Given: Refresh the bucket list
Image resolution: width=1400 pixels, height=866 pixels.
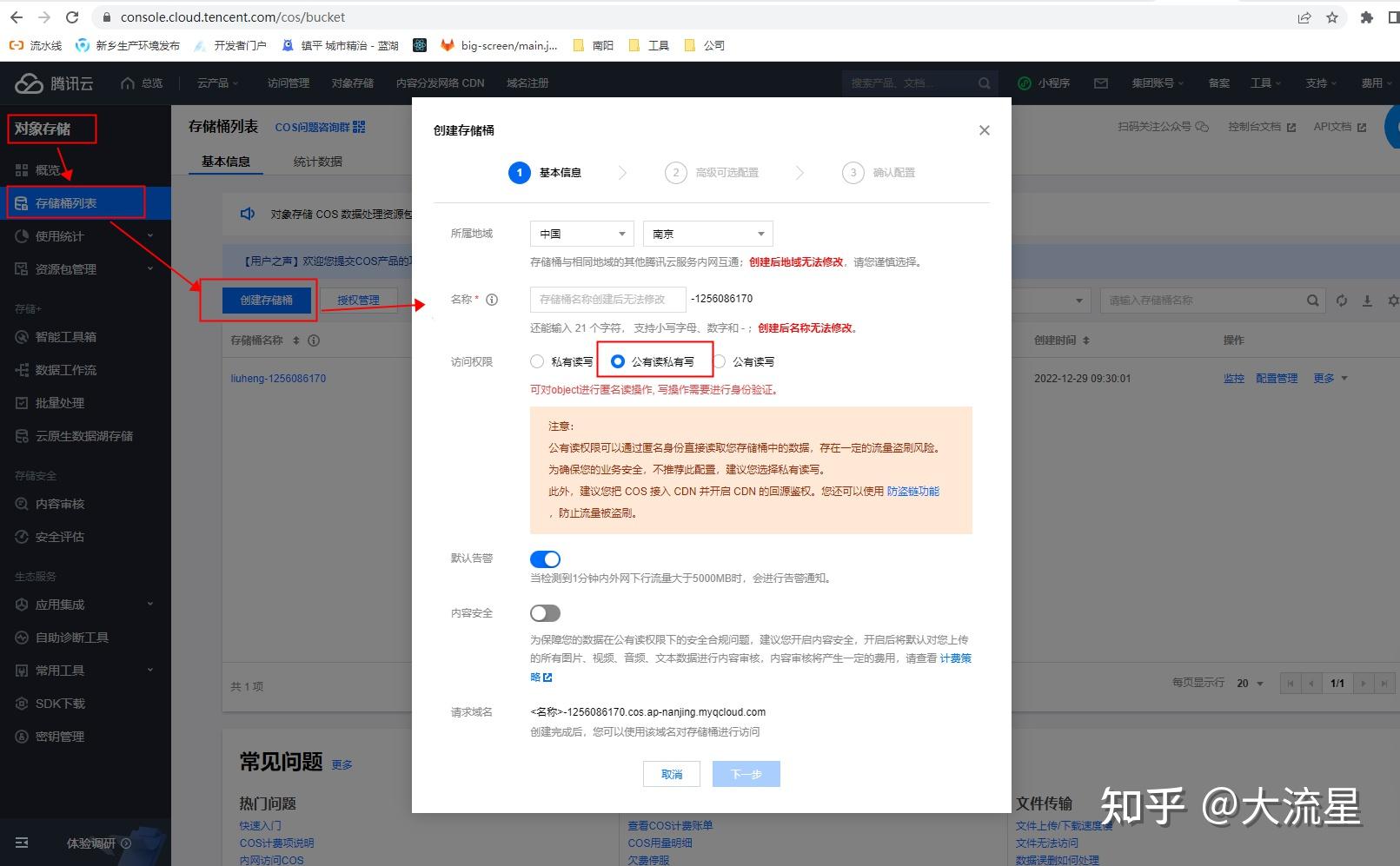Looking at the screenshot, I should point(1342,301).
